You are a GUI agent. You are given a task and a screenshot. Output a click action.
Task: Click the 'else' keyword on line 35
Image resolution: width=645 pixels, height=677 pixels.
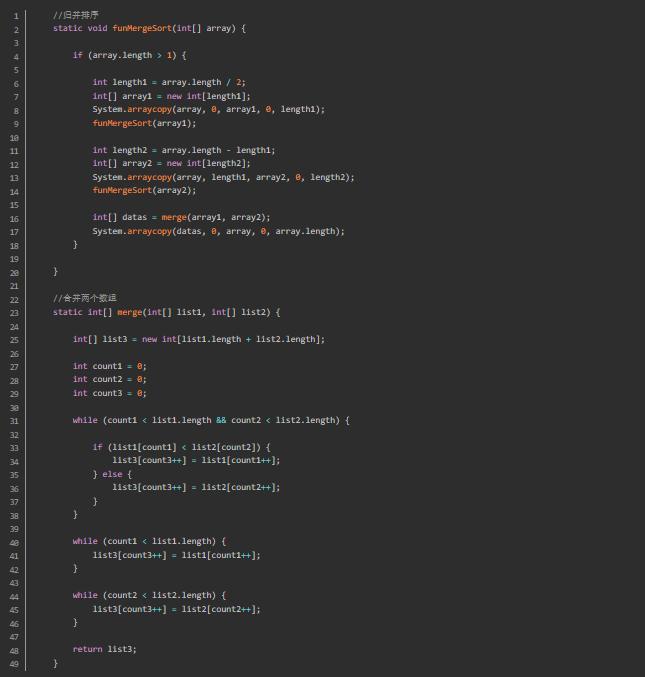click(x=112, y=475)
